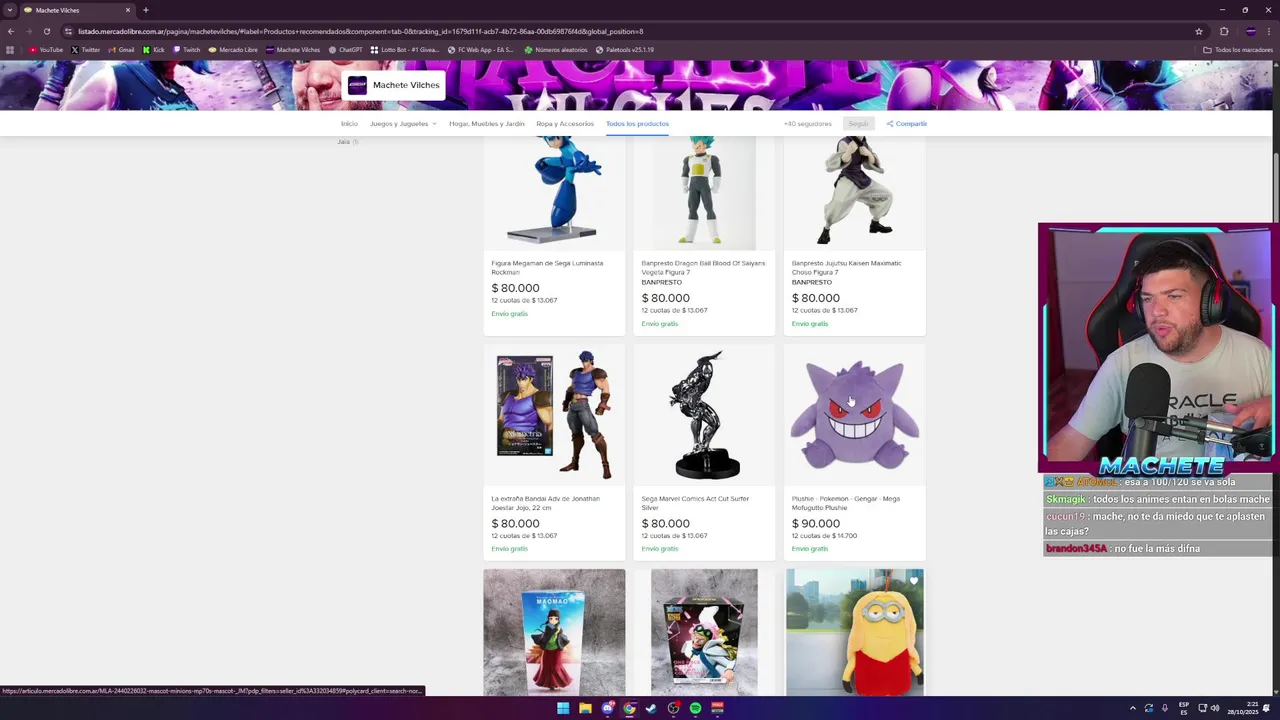
Task: Open the Chrome extensions puzzle icon
Action: click(1223, 31)
